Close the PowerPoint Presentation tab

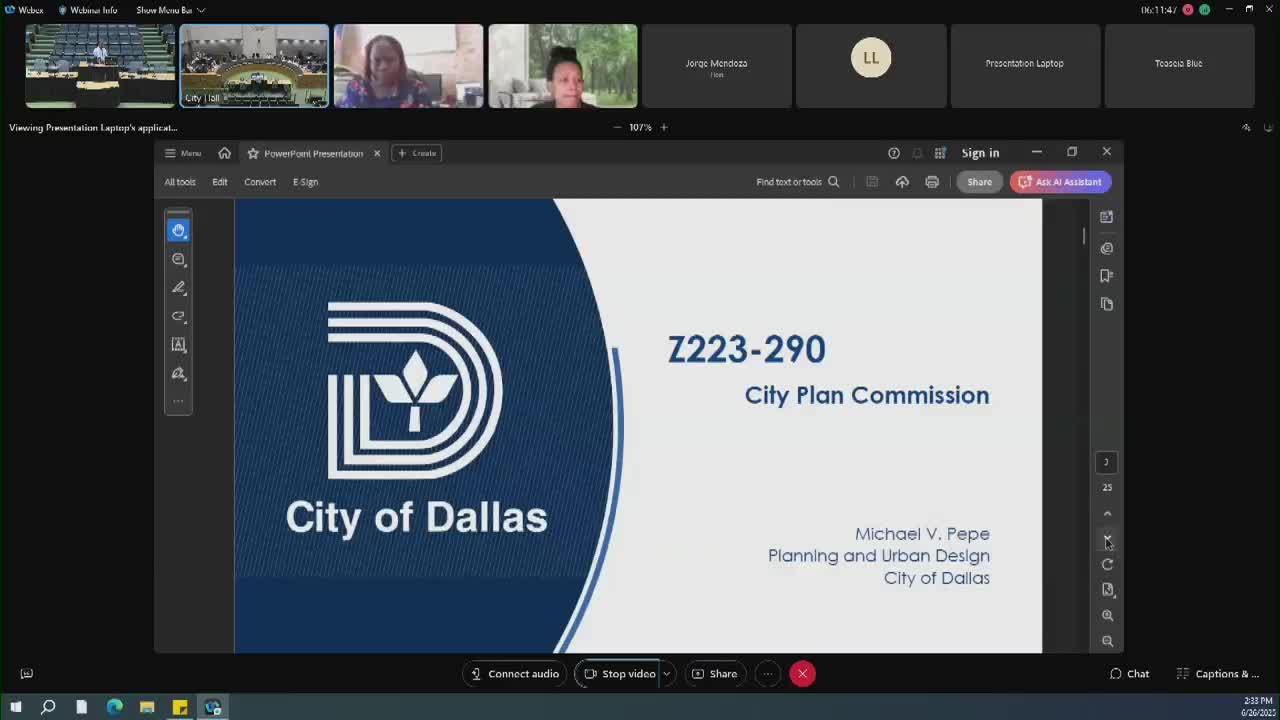[377, 153]
